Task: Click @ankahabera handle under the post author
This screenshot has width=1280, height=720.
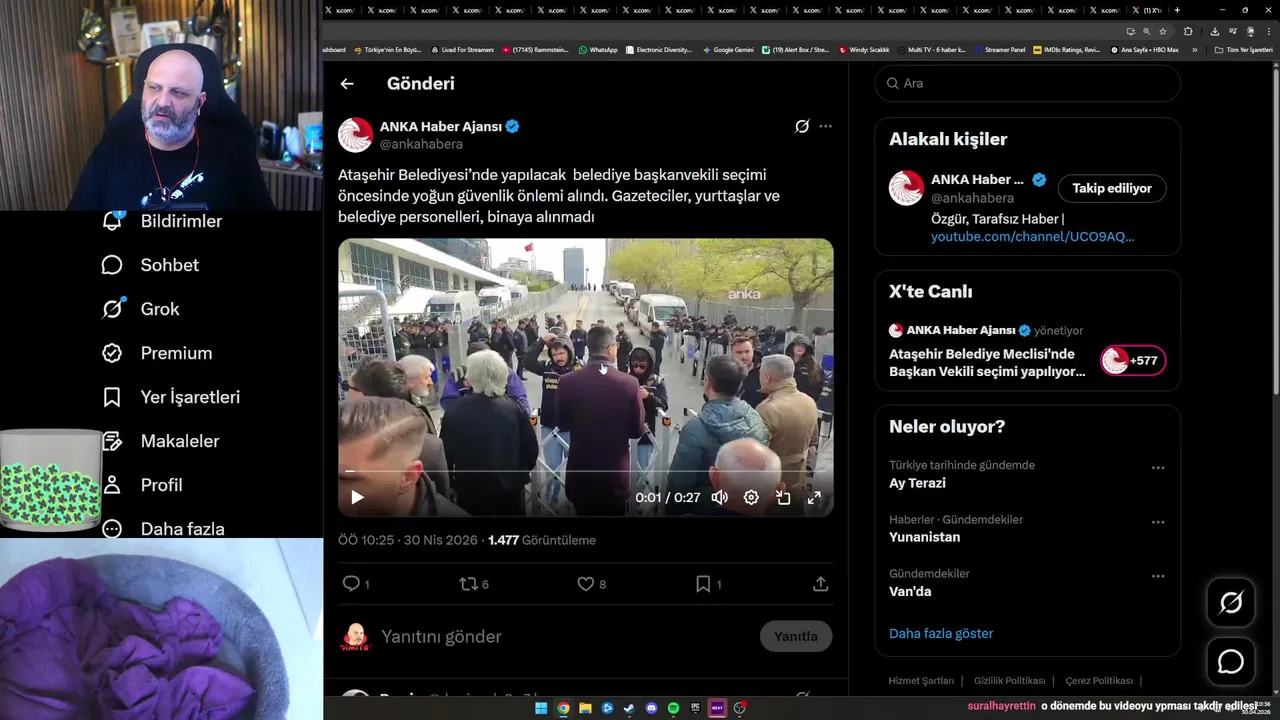Action: point(421,144)
